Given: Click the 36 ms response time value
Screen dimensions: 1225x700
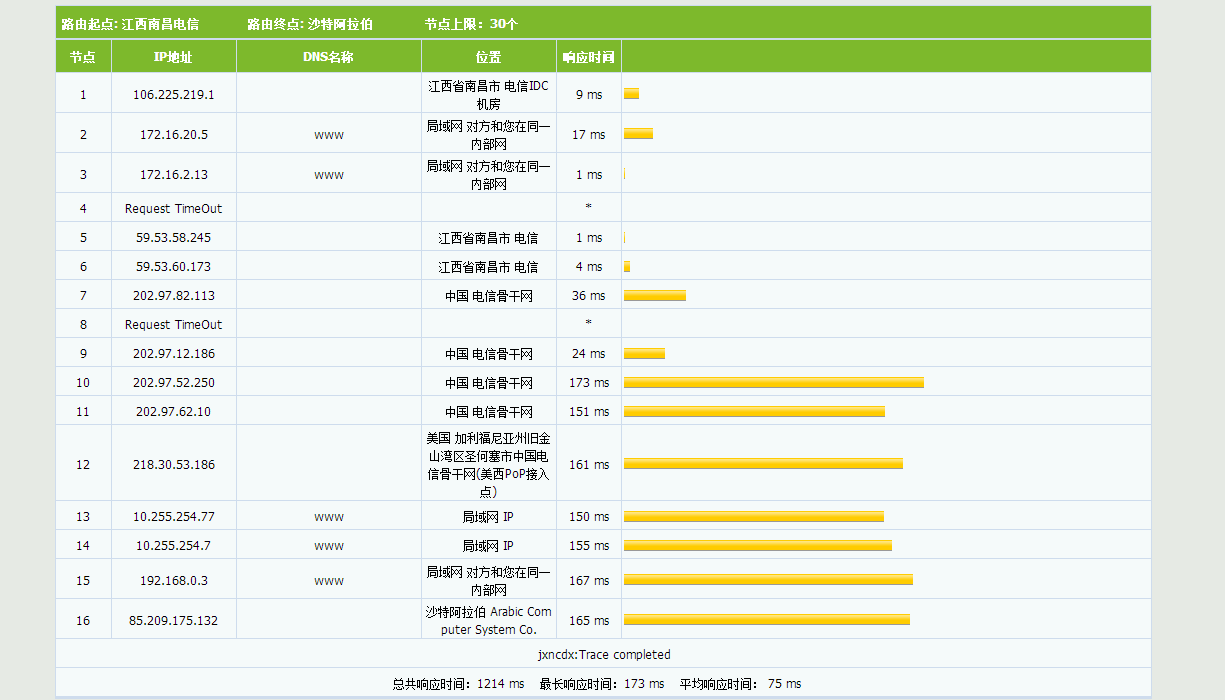Looking at the screenshot, I should (588, 296).
